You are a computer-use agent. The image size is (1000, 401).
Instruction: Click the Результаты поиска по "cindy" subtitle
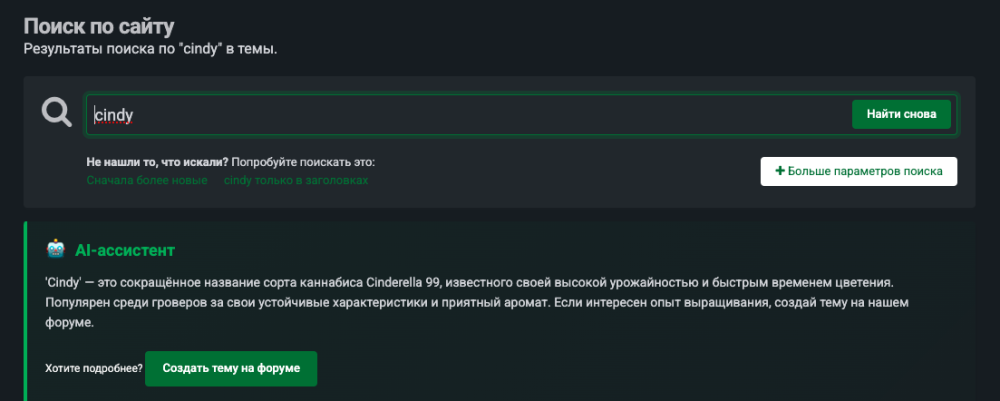coord(151,49)
